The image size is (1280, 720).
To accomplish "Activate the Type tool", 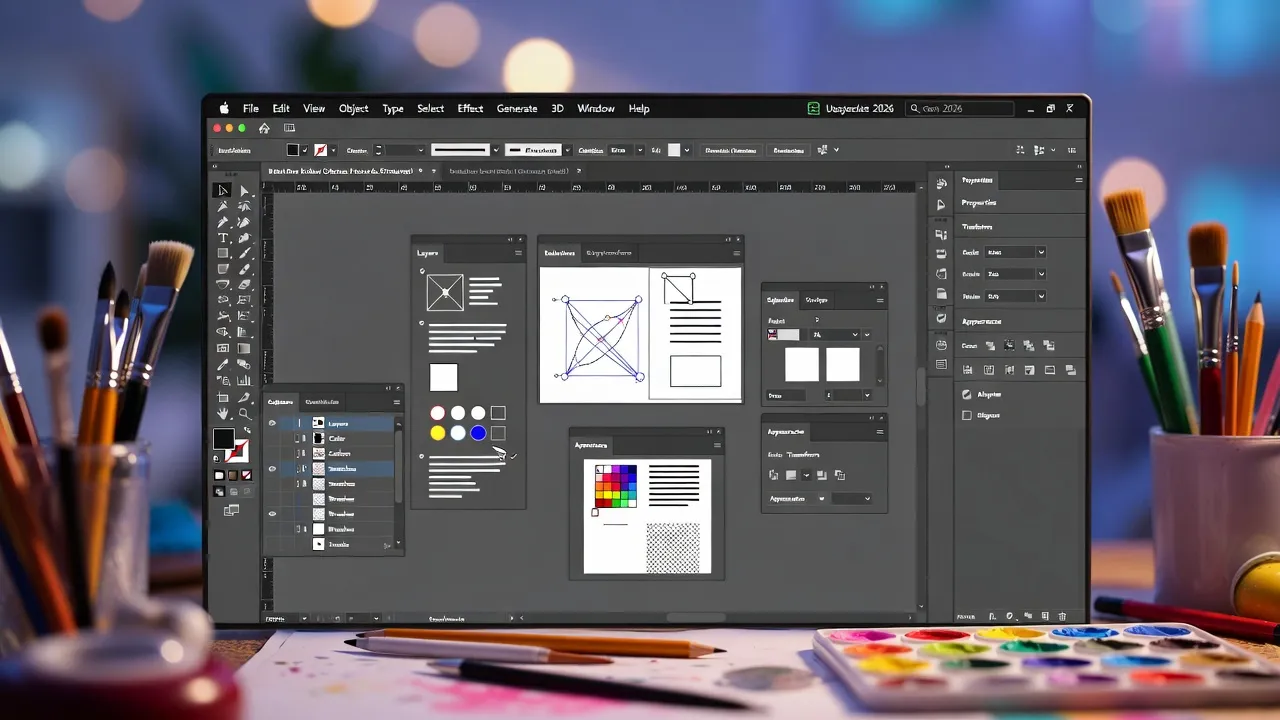I will (222, 238).
